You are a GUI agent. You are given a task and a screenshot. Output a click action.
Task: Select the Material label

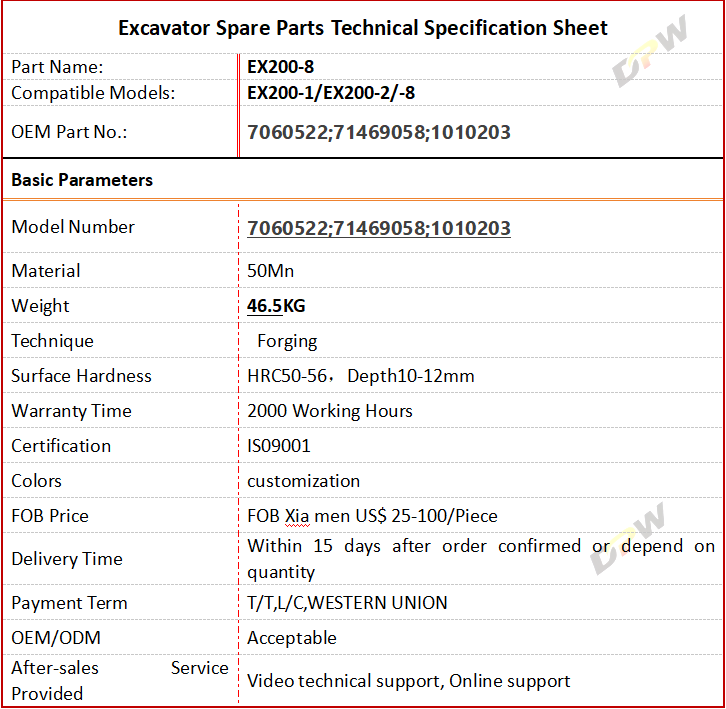pos(46,271)
